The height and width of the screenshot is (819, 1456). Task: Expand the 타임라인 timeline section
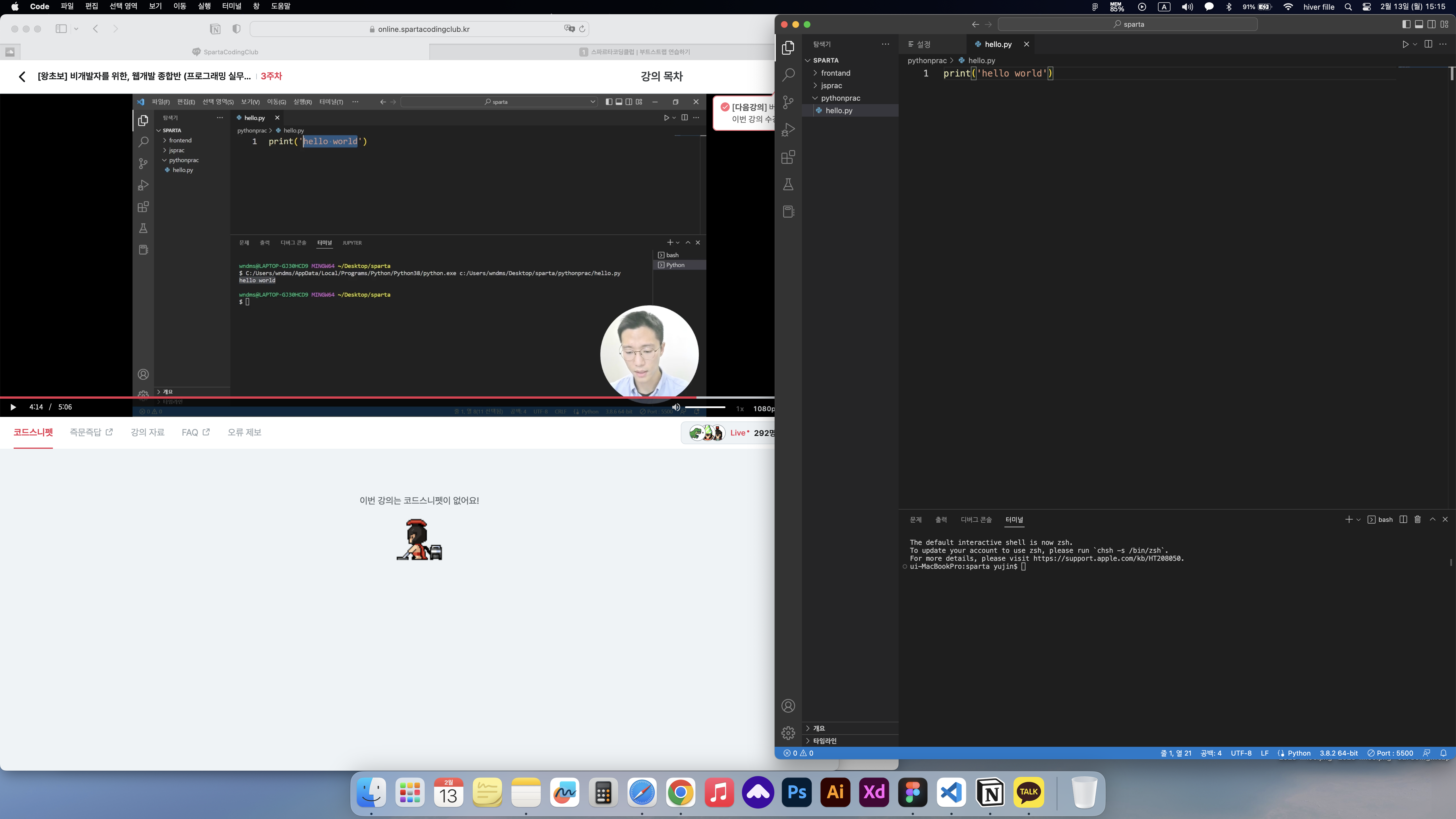[x=850, y=741]
